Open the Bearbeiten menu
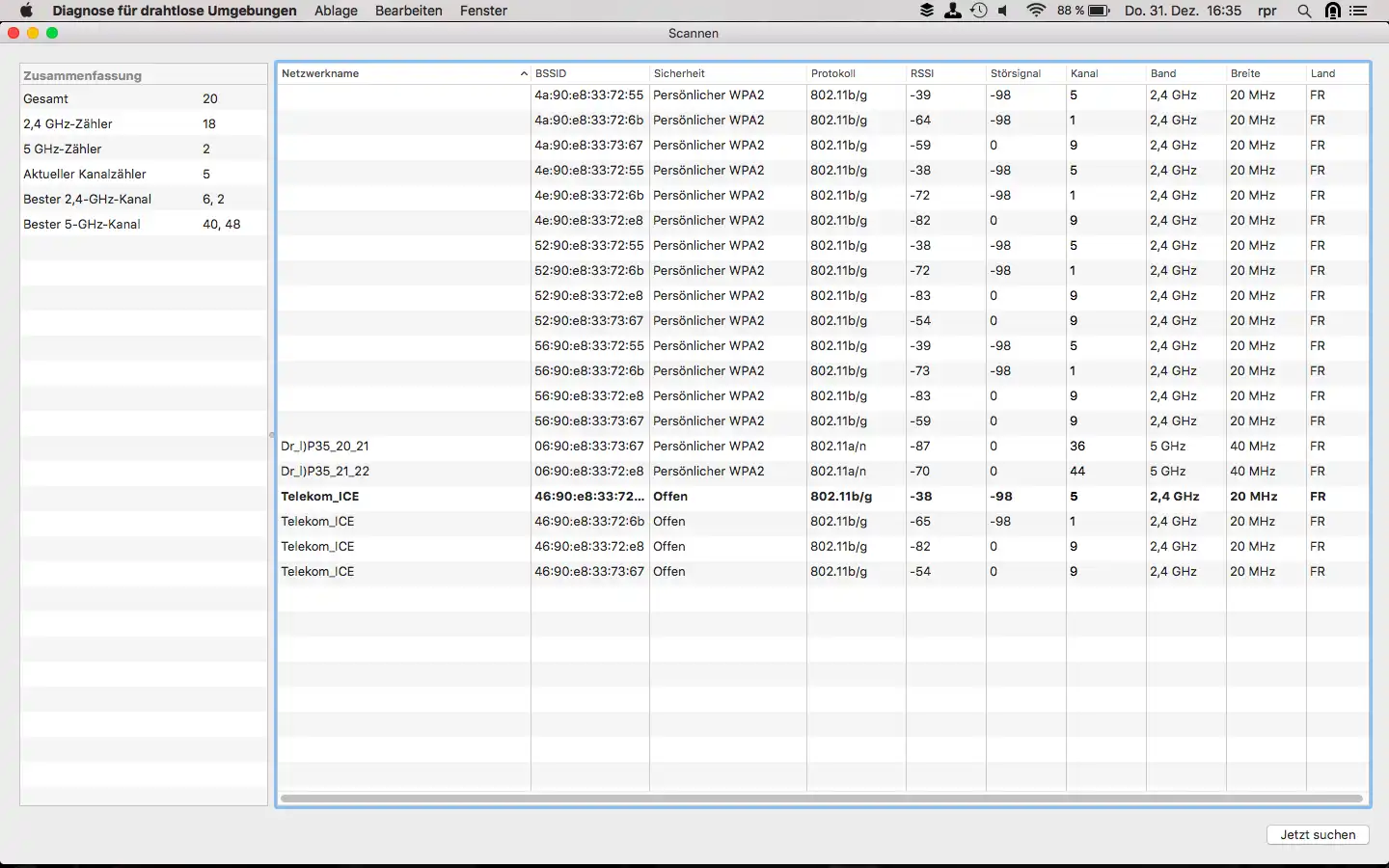 pos(409,11)
